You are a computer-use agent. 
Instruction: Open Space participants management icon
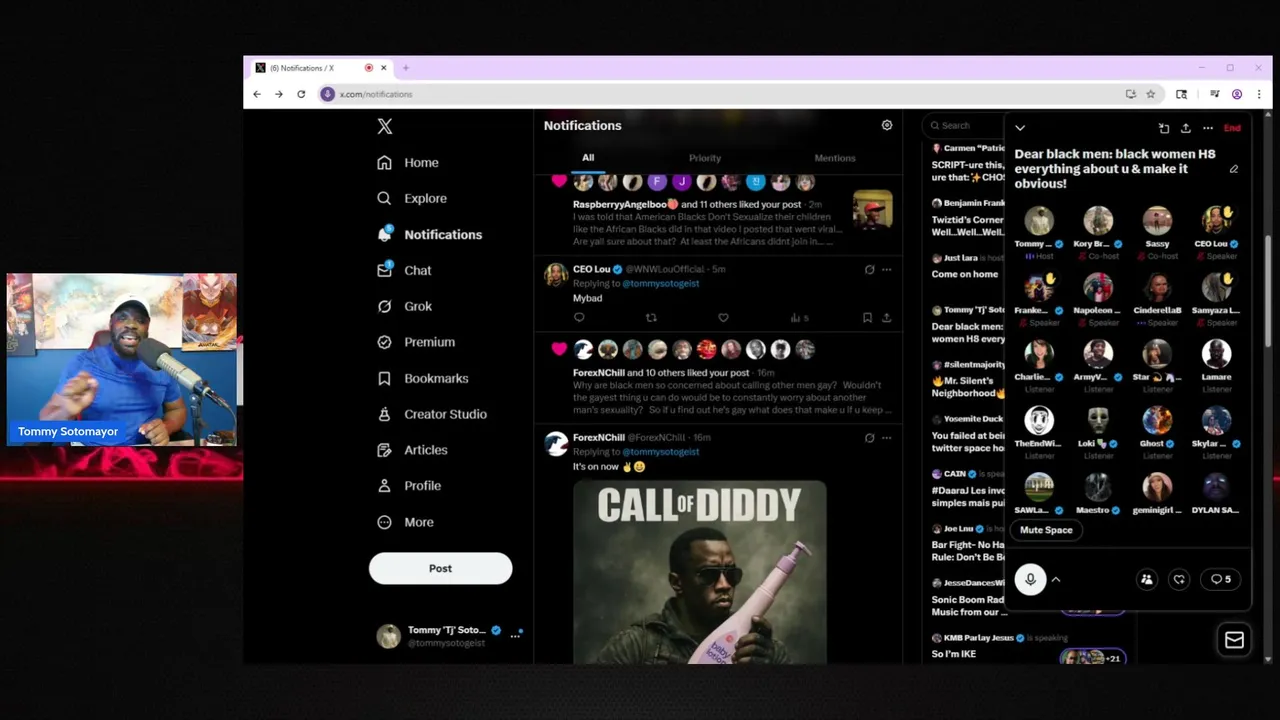tap(1147, 579)
